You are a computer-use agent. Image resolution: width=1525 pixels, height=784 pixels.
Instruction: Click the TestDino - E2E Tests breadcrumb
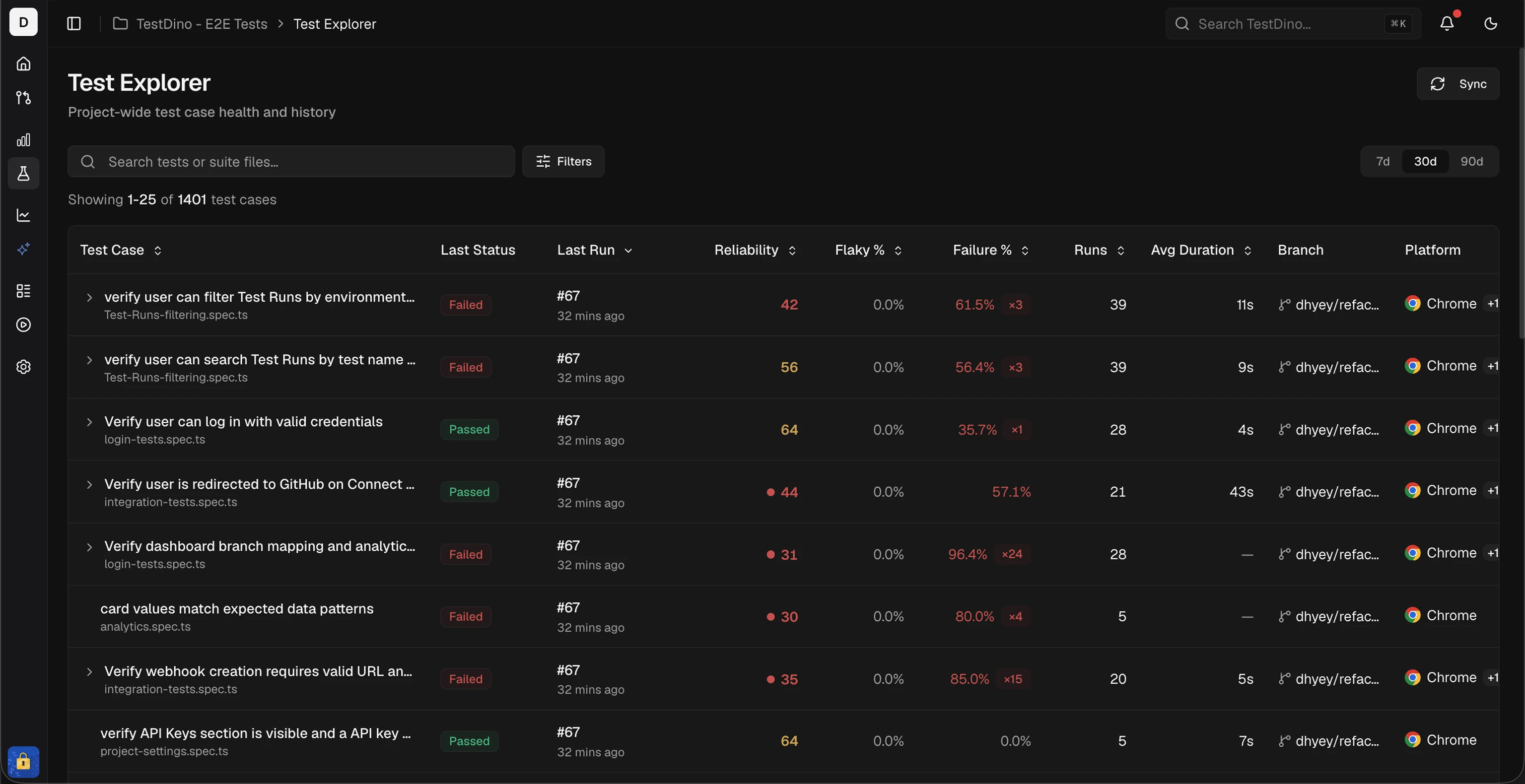point(202,24)
